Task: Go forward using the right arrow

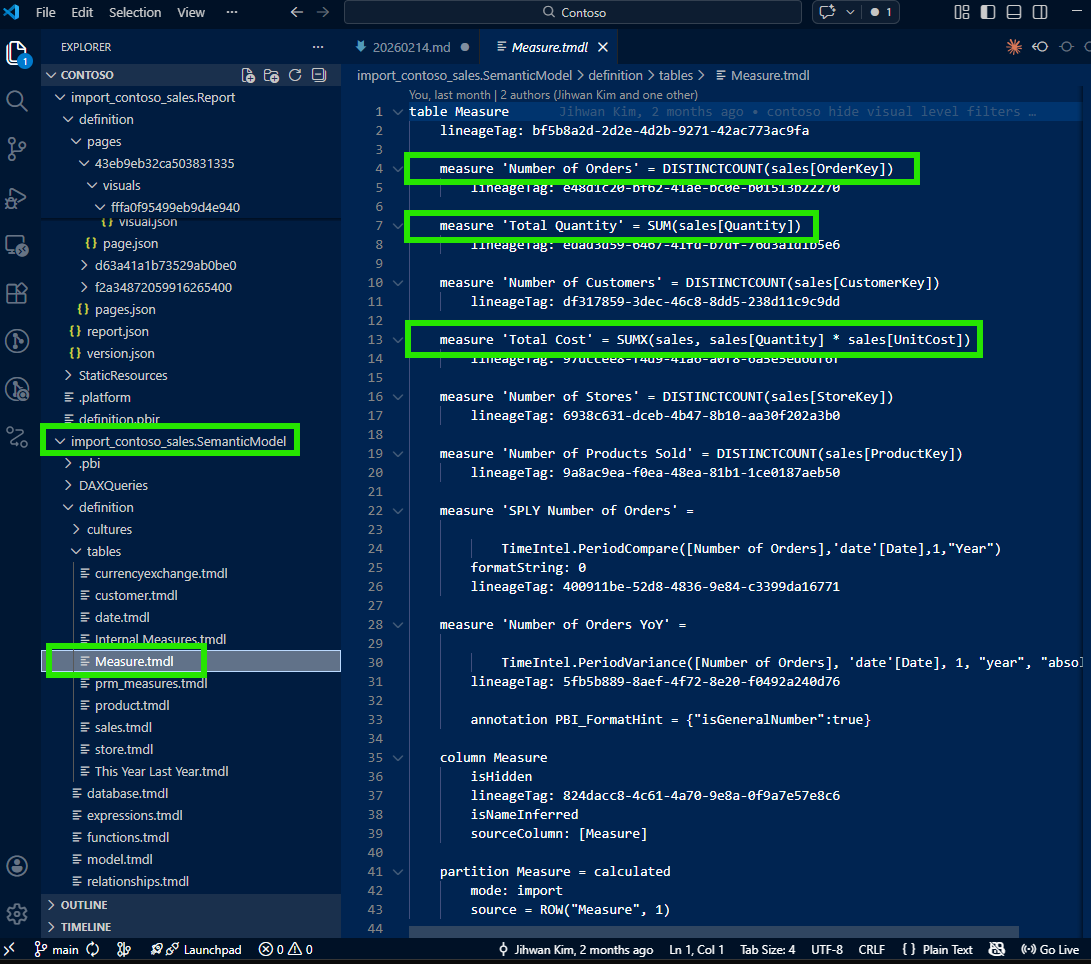Action: point(323,13)
